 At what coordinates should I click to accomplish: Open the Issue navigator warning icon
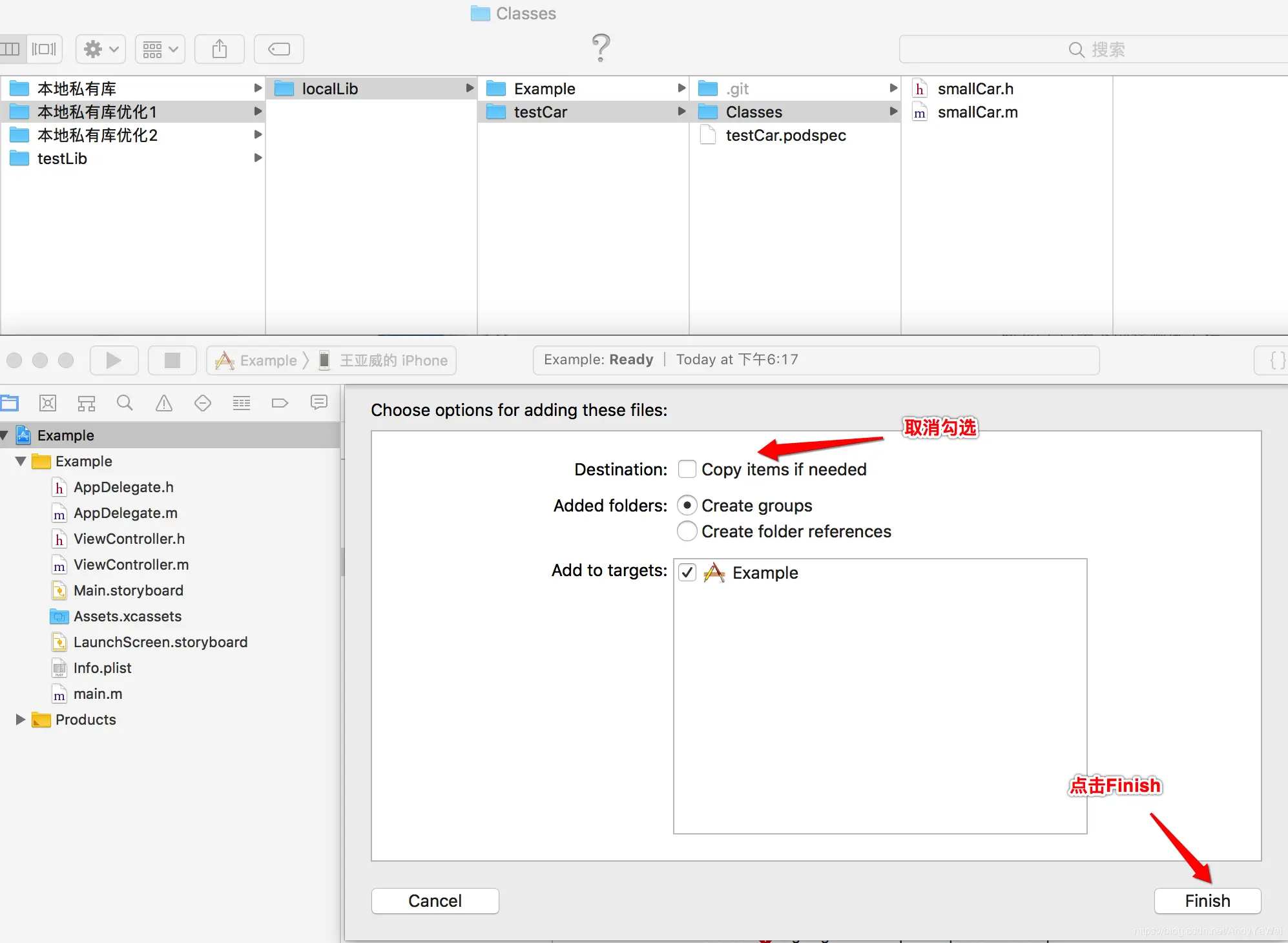coord(164,404)
